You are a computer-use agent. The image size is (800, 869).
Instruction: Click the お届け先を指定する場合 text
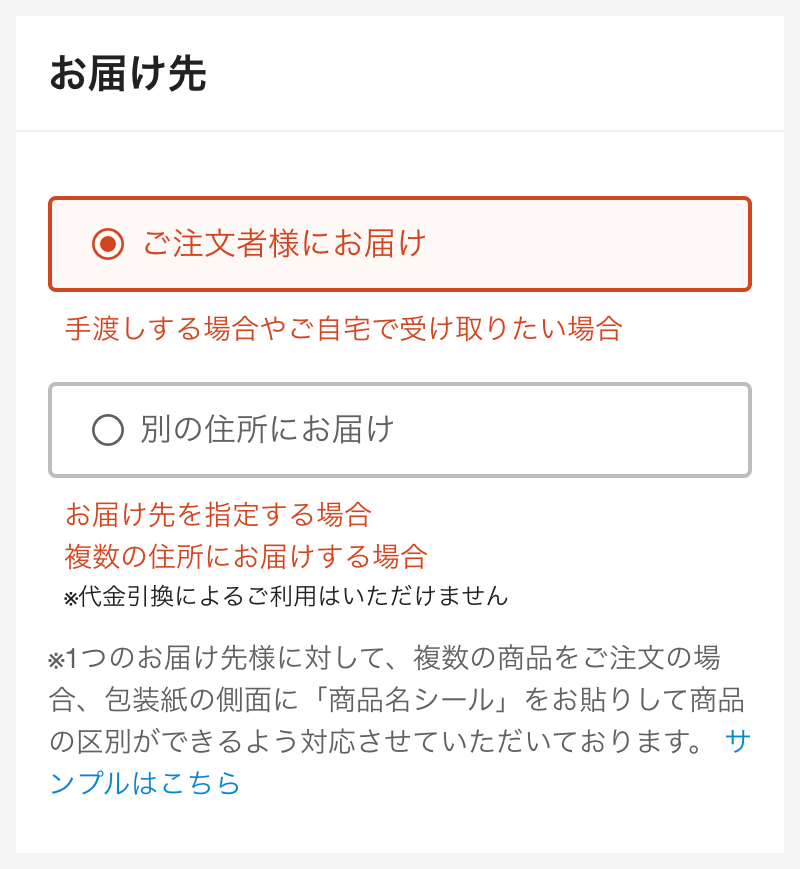pyautogui.click(x=218, y=515)
